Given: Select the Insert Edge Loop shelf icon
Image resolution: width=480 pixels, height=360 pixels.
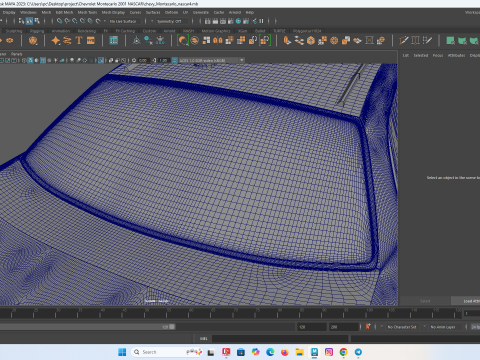Looking at the screenshot, I should pos(415,41).
